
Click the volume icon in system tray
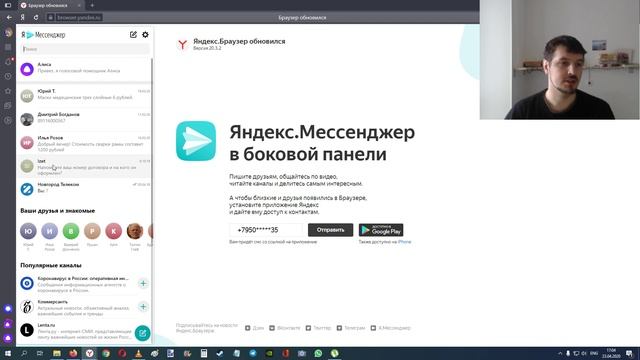(x=584, y=353)
